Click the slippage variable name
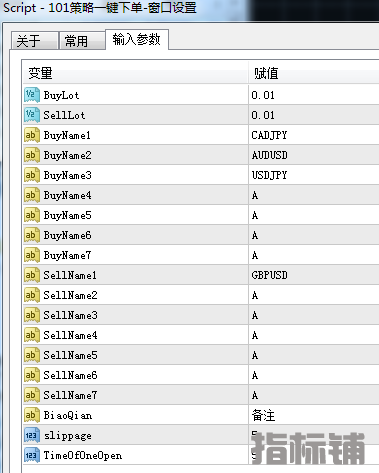The width and height of the screenshot is (379, 473). click(68, 436)
